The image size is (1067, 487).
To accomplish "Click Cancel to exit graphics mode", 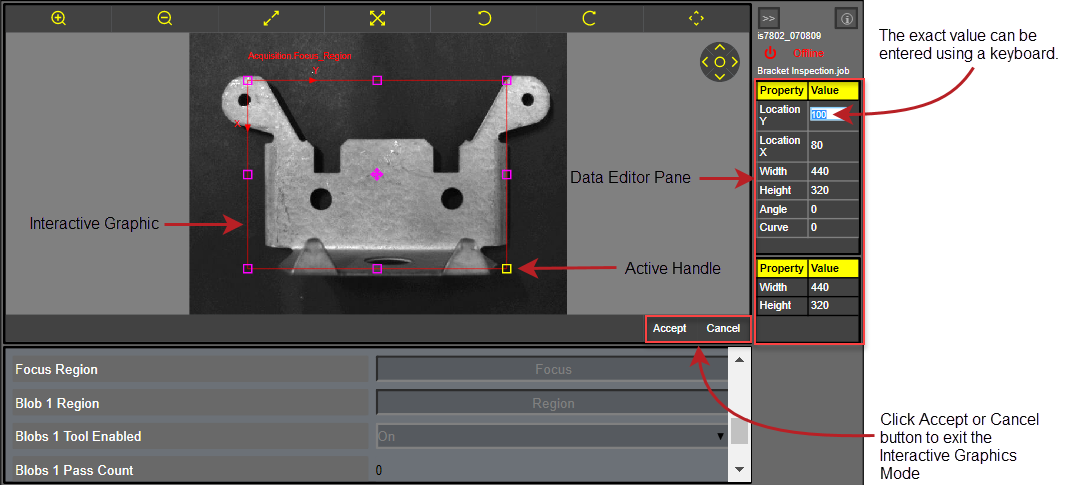I will click(x=723, y=328).
